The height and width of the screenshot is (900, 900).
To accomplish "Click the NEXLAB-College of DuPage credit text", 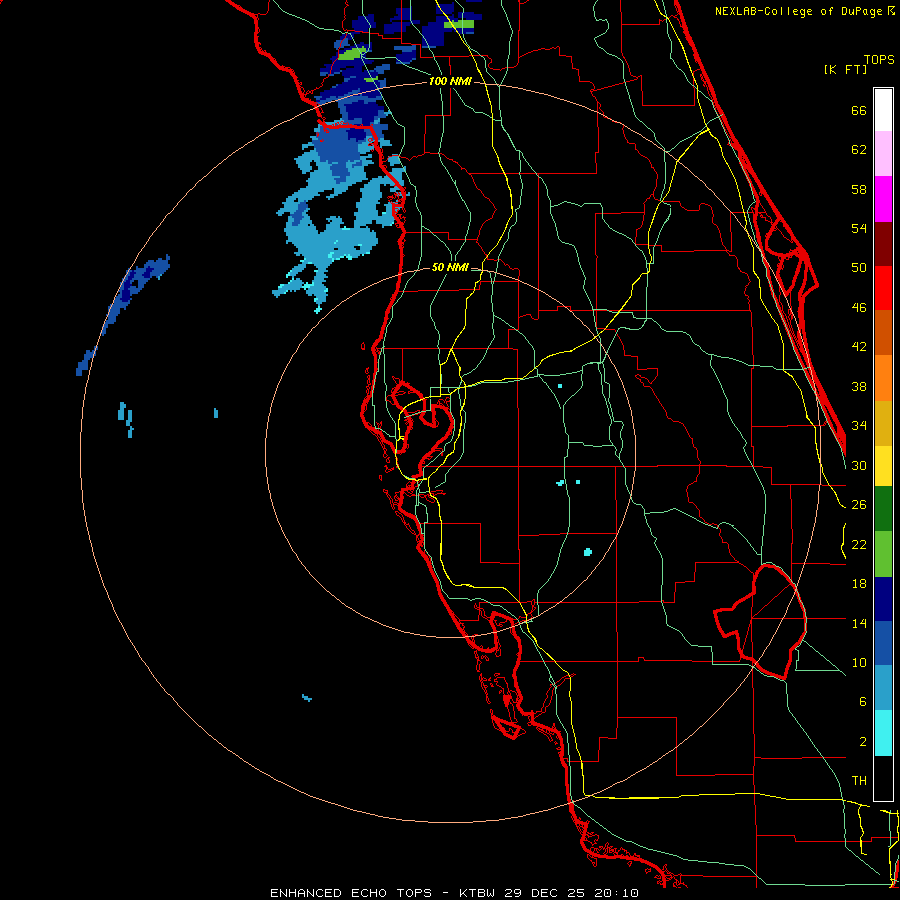I will (x=800, y=11).
